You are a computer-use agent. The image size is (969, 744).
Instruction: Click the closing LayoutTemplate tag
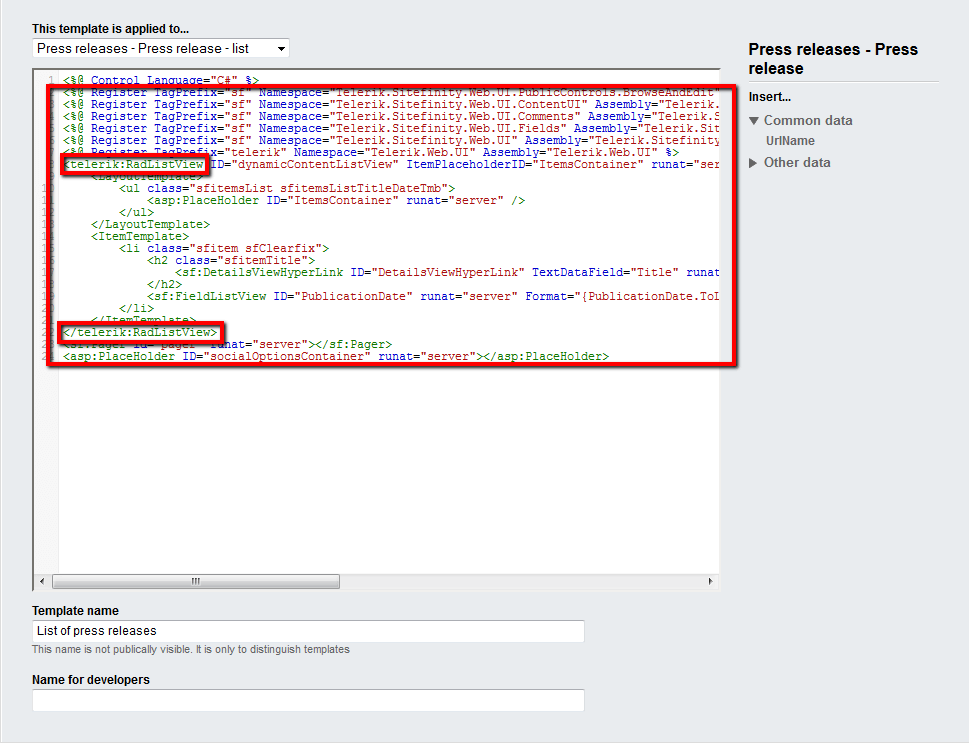tap(150, 224)
